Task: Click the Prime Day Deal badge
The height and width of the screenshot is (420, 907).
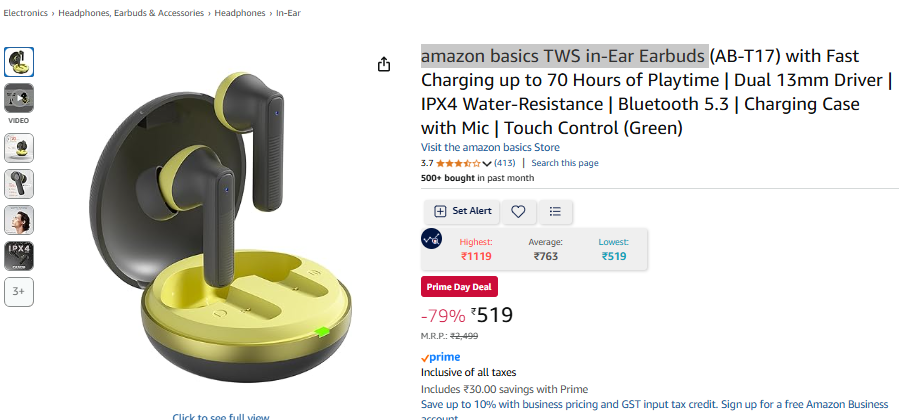Action: click(x=461, y=287)
